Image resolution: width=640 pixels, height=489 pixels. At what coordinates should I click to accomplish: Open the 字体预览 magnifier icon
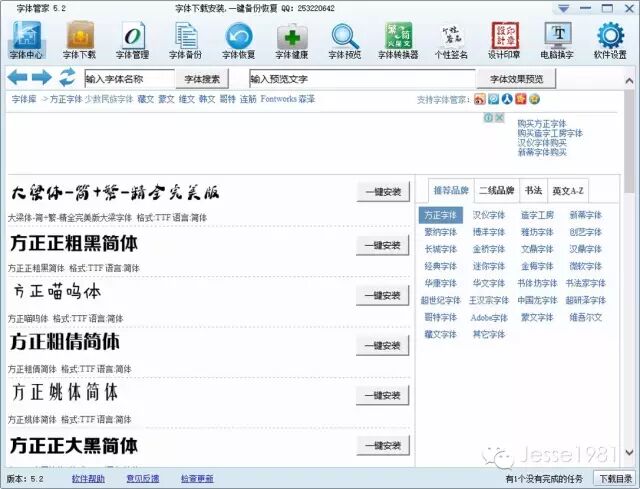(x=345, y=40)
